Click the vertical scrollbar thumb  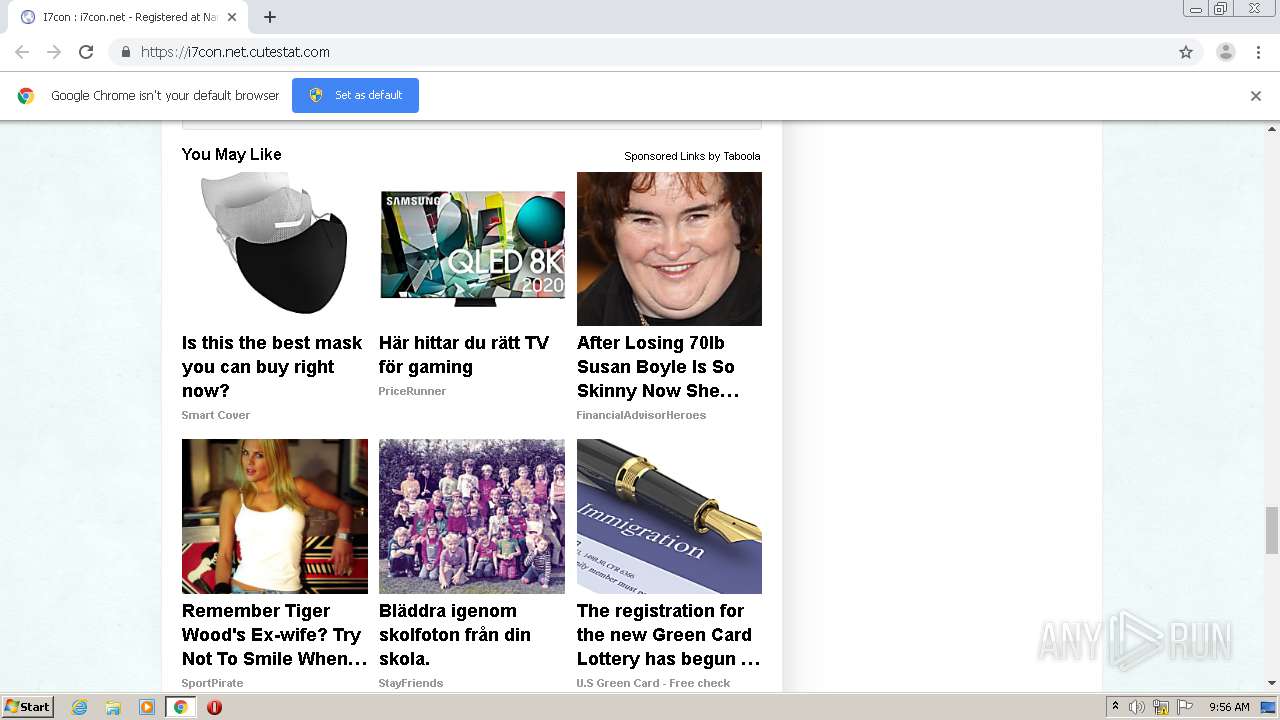[x=1272, y=530]
